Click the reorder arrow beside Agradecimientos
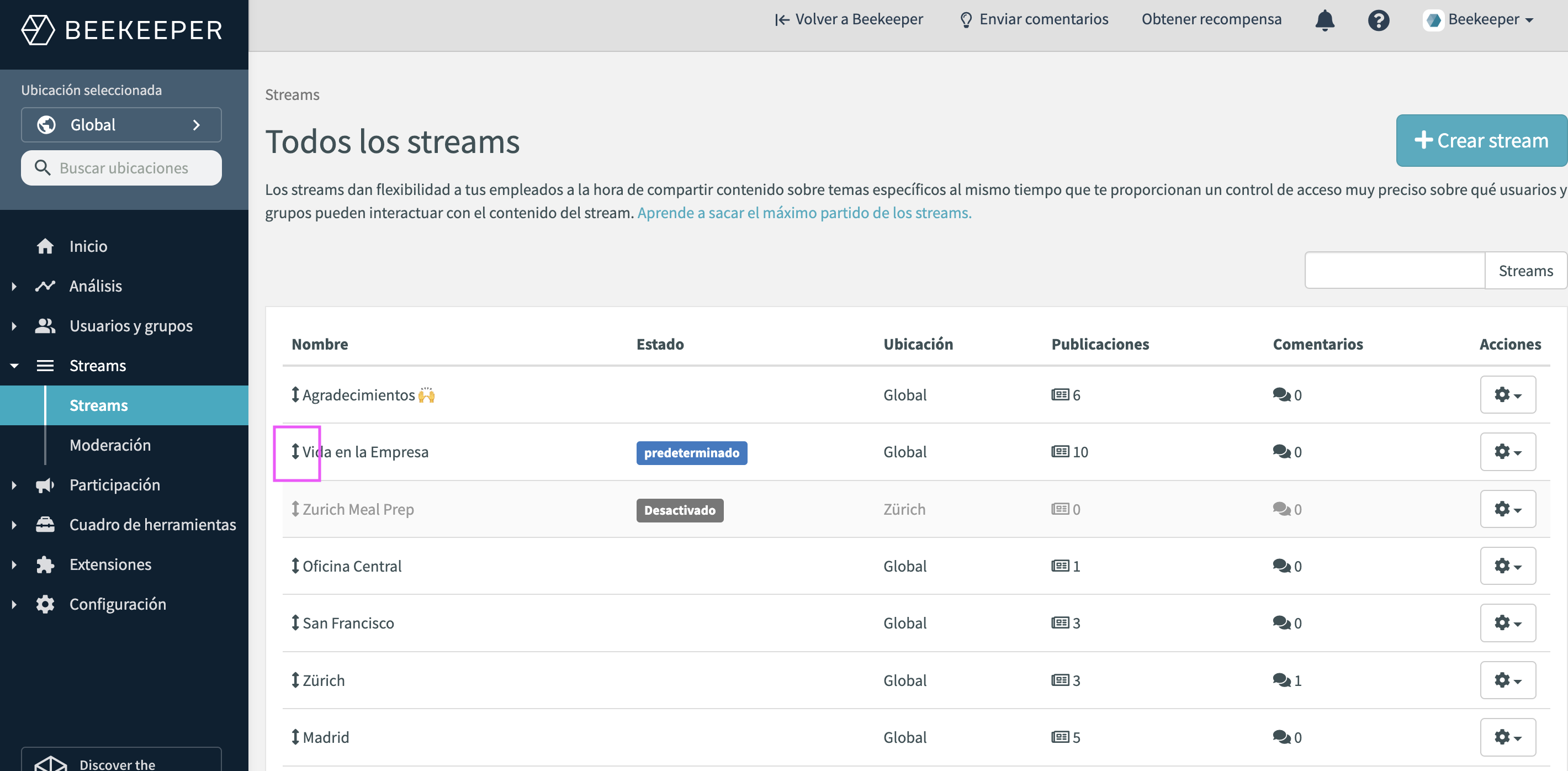The height and width of the screenshot is (771, 1568). click(295, 395)
